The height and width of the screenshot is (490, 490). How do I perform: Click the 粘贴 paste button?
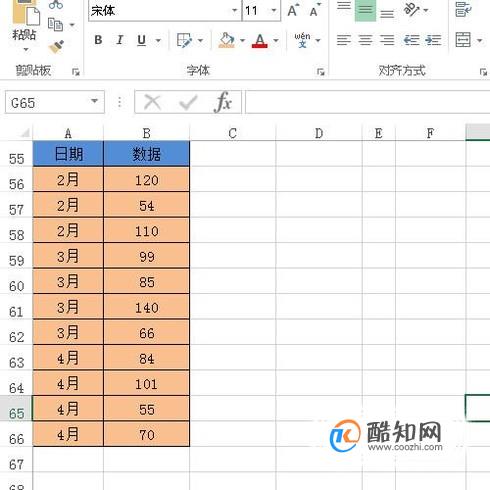[24, 27]
